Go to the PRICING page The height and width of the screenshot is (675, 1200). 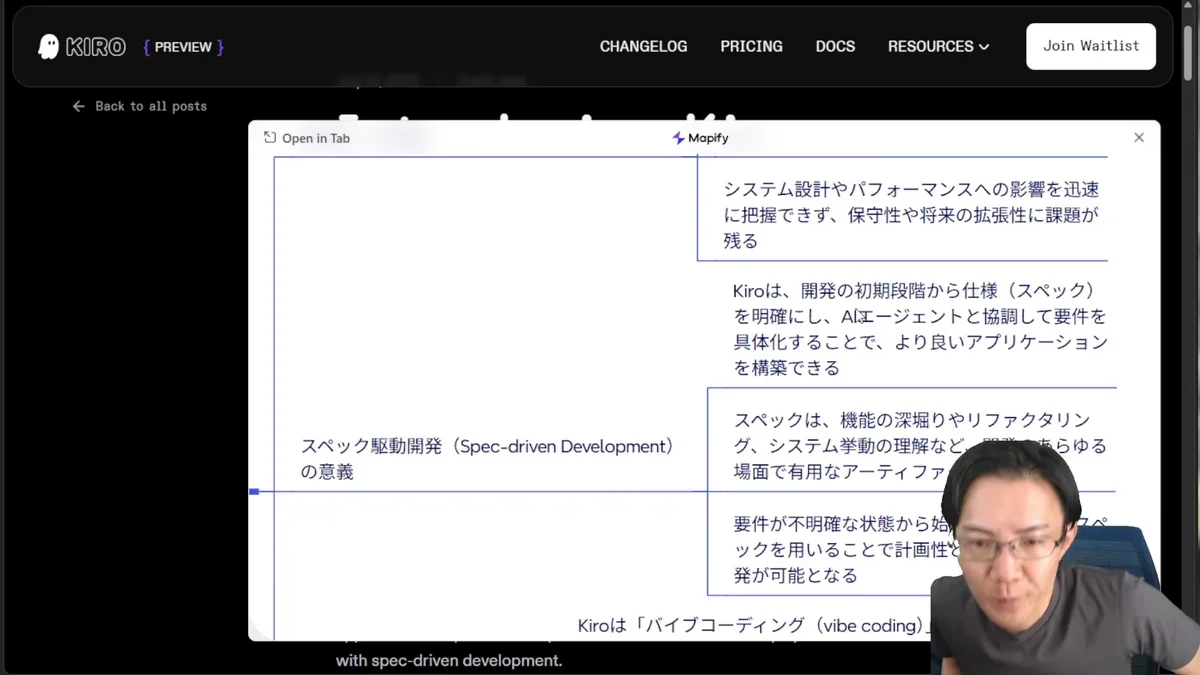[751, 46]
